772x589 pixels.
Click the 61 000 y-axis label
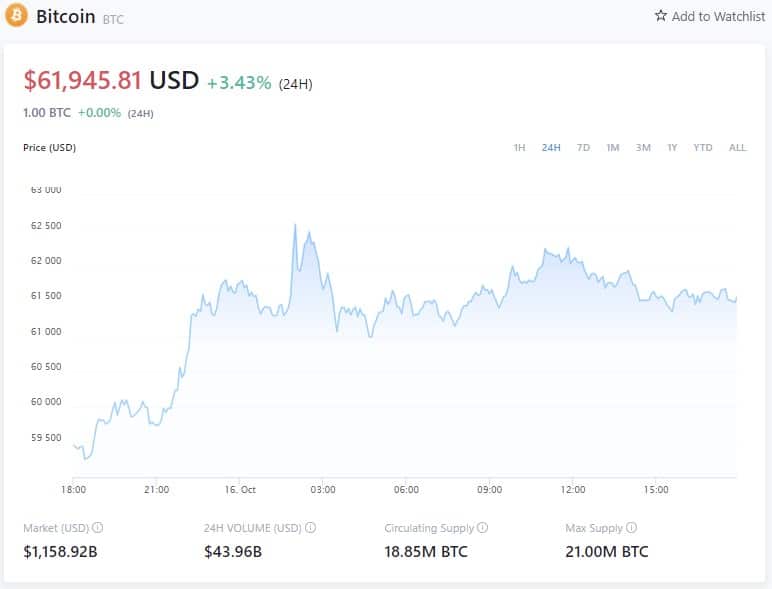coord(46,331)
